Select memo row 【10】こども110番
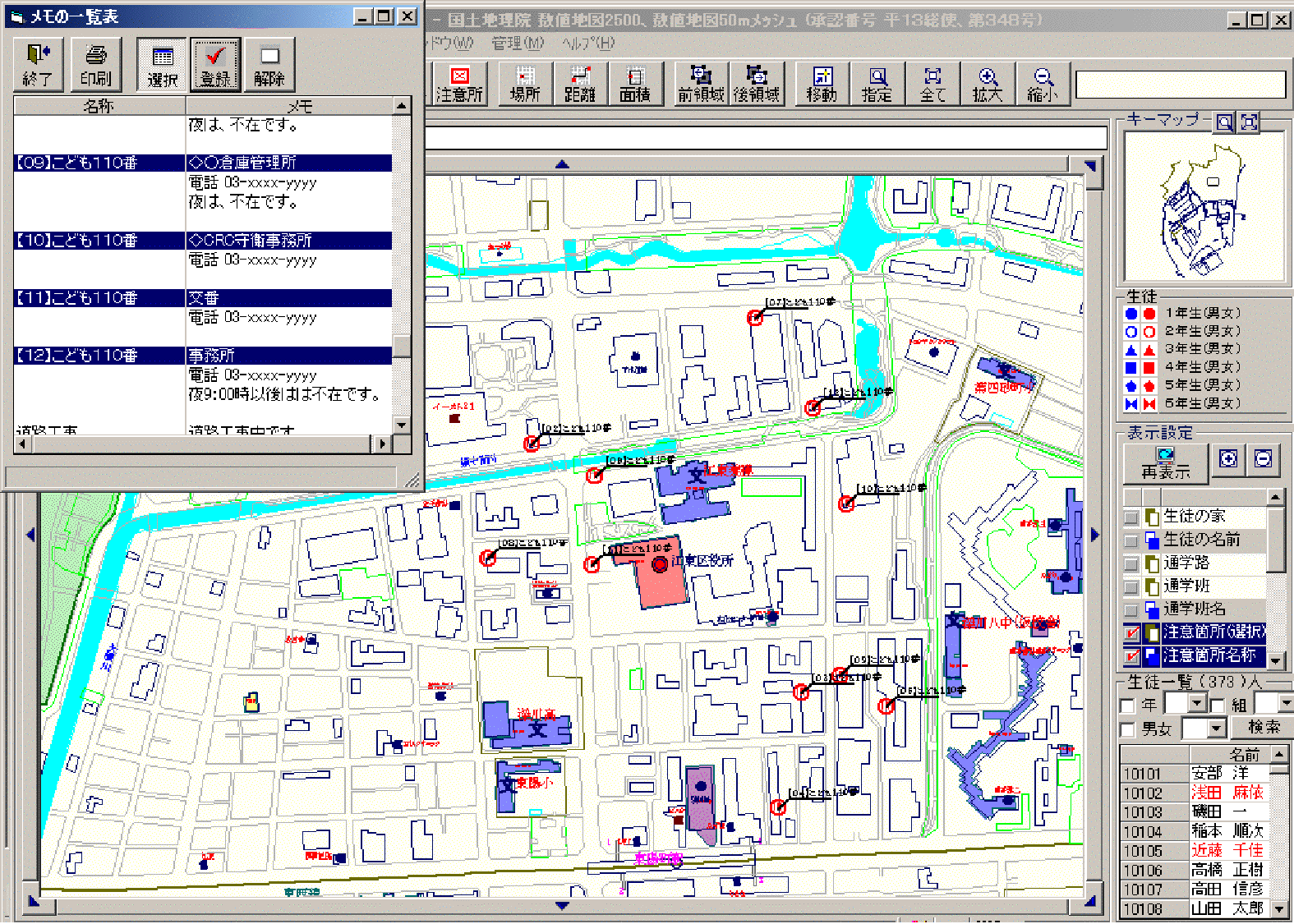The height and width of the screenshot is (924, 1294). click(x=203, y=241)
